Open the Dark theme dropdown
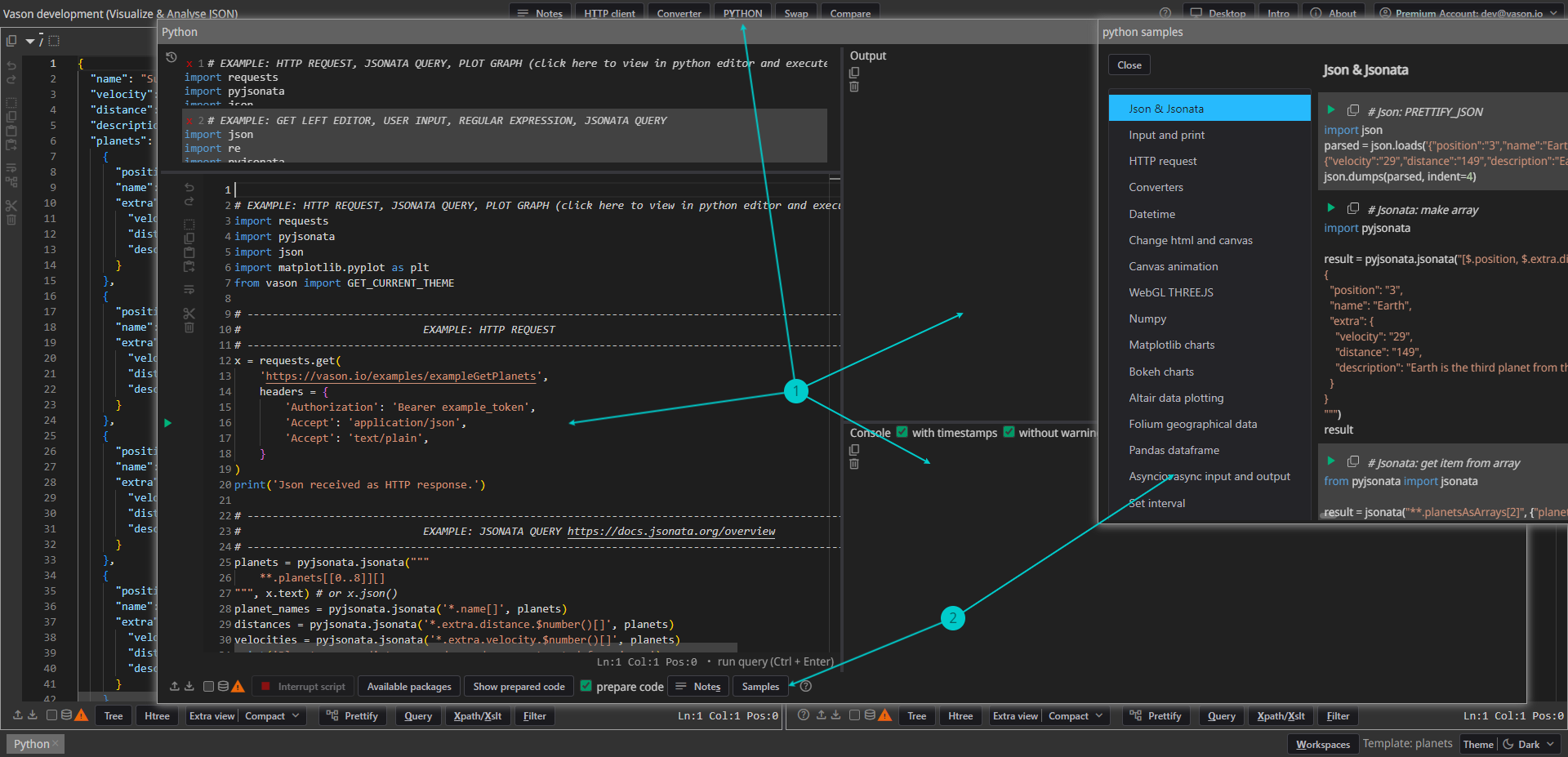 pos(1529,744)
